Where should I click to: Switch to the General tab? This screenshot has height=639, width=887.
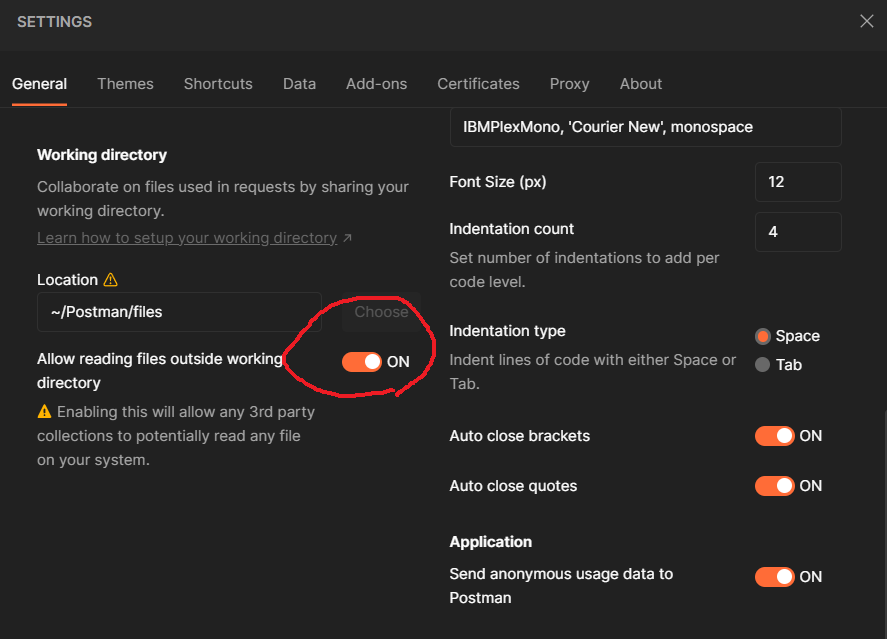(40, 84)
